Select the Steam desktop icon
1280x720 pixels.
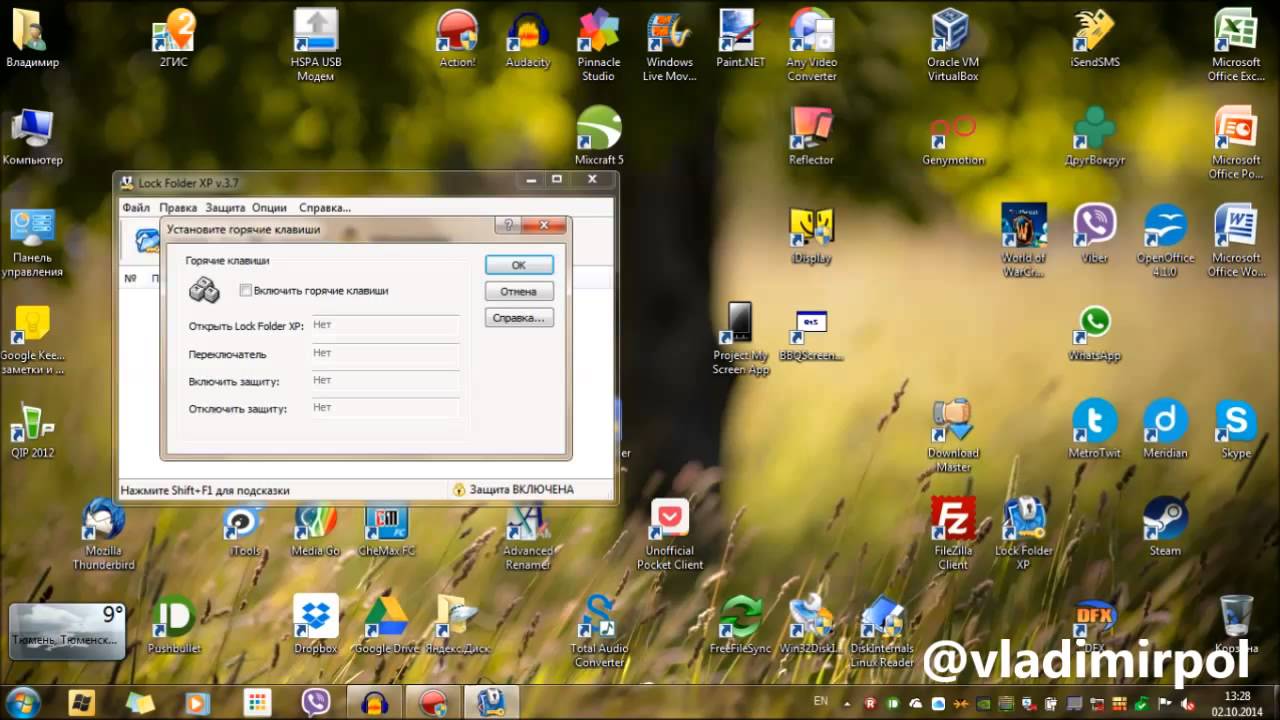point(1165,528)
